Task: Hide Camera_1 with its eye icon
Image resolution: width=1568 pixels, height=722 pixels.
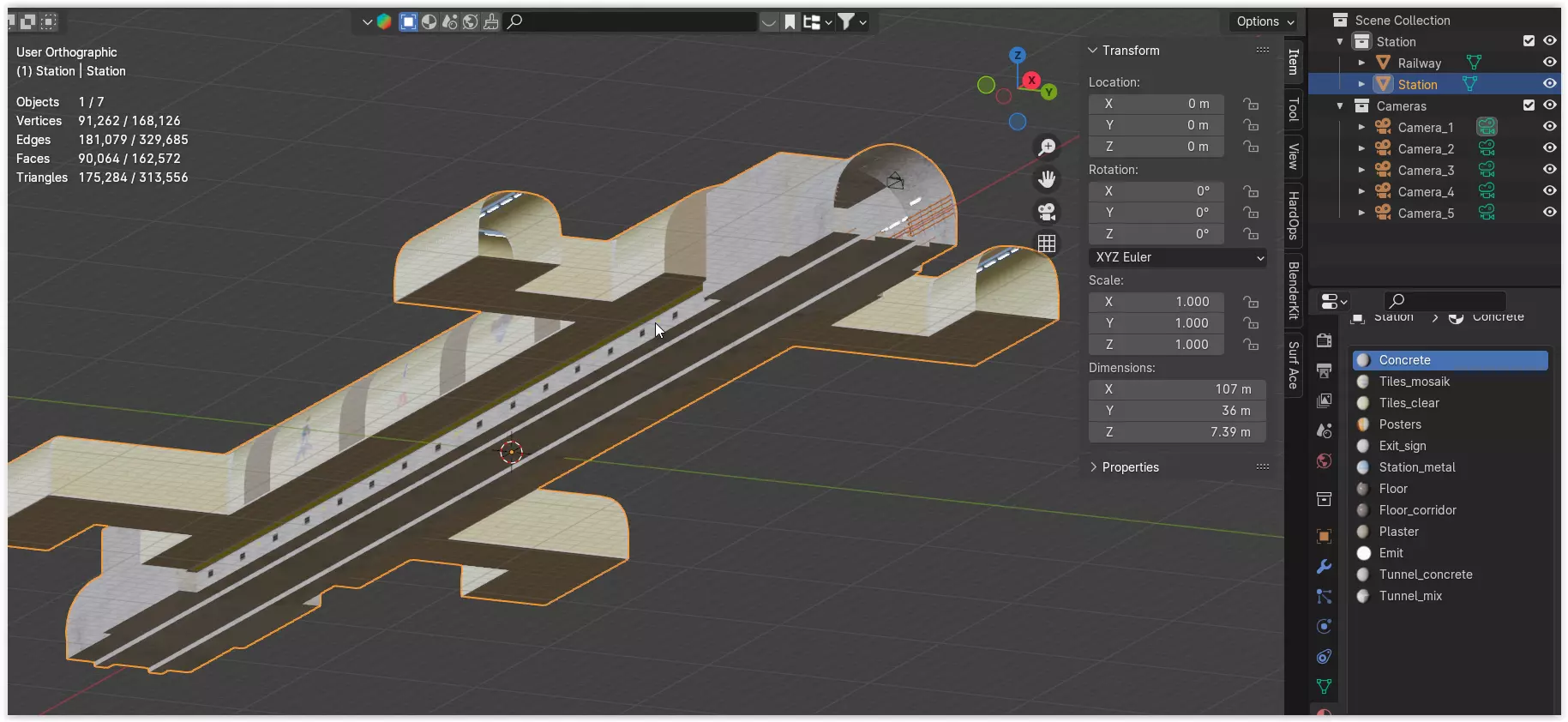Action: pyautogui.click(x=1550, y=127)
